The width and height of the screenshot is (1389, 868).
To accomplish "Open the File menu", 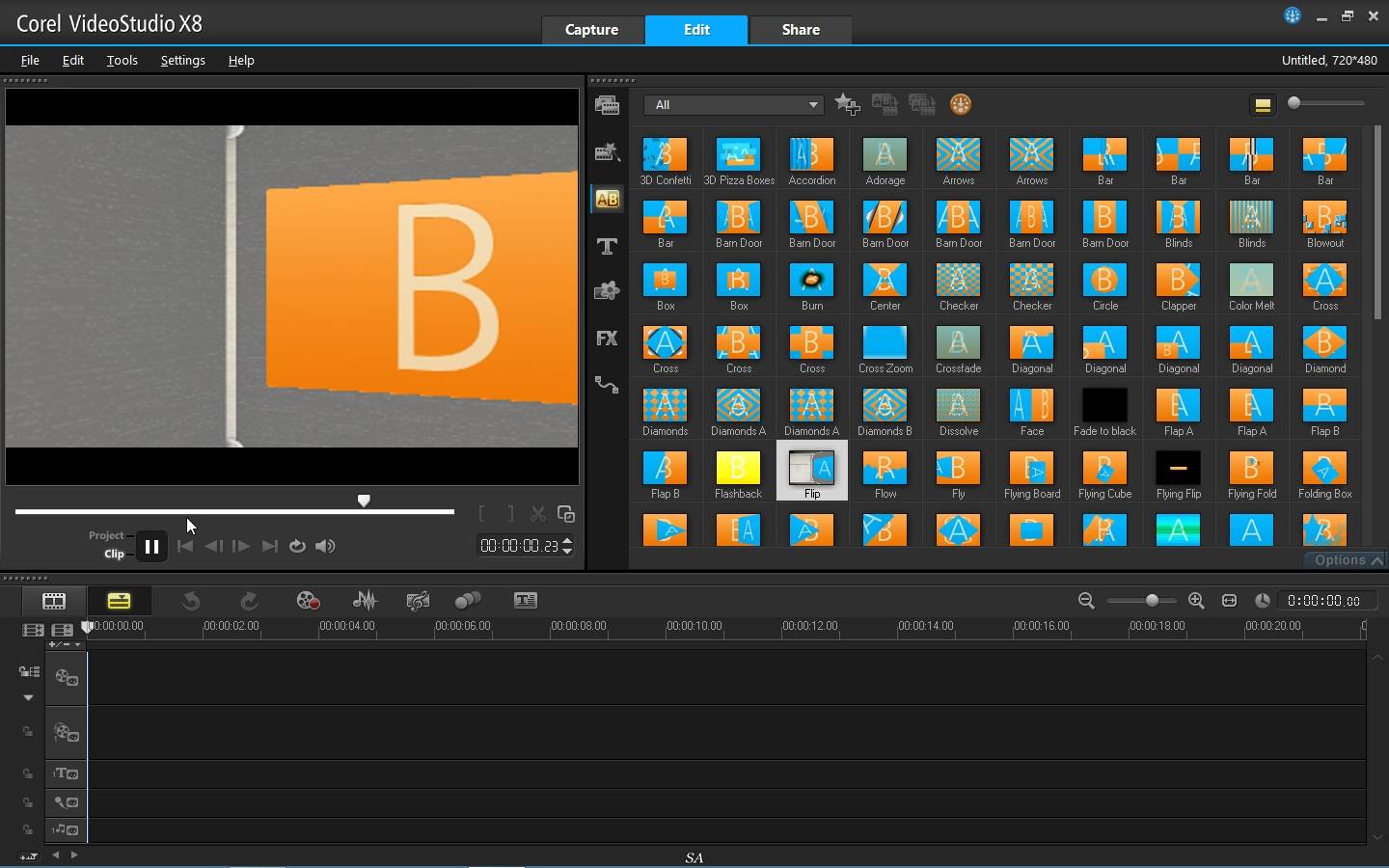I will pyautogui.click(x=30, y=60).
